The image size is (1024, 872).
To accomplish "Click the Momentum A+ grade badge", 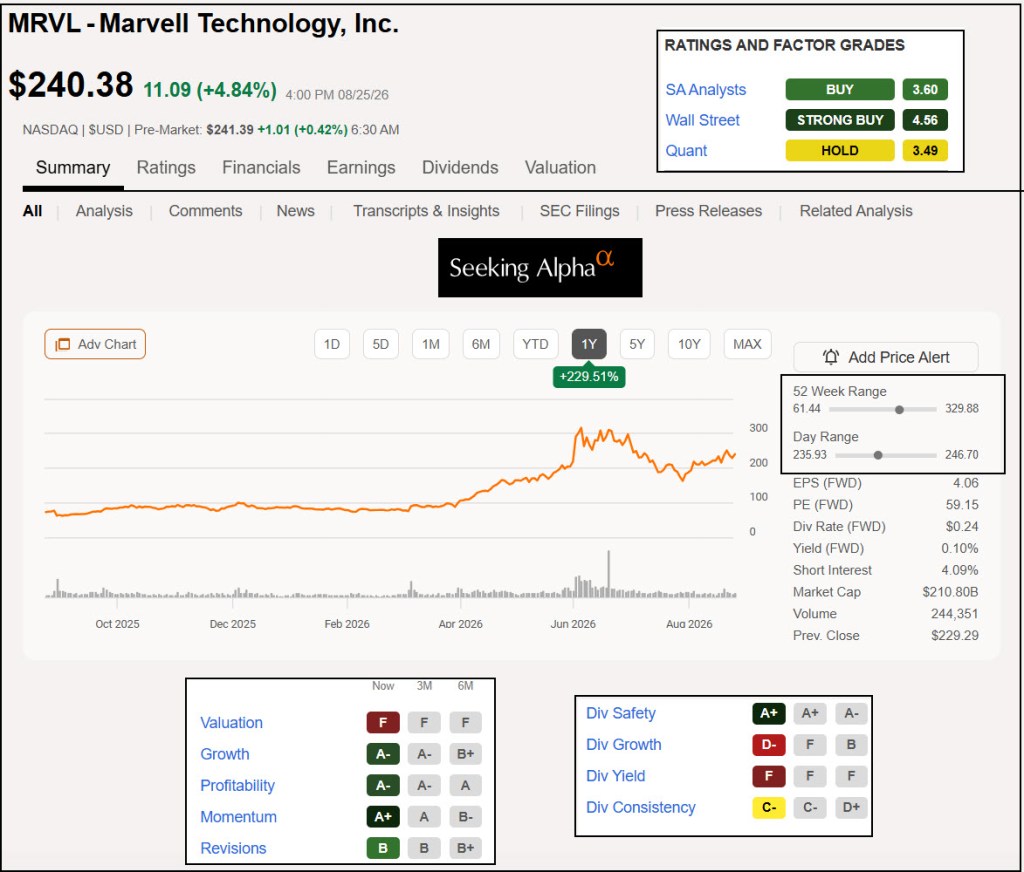I will pos(383,816).
